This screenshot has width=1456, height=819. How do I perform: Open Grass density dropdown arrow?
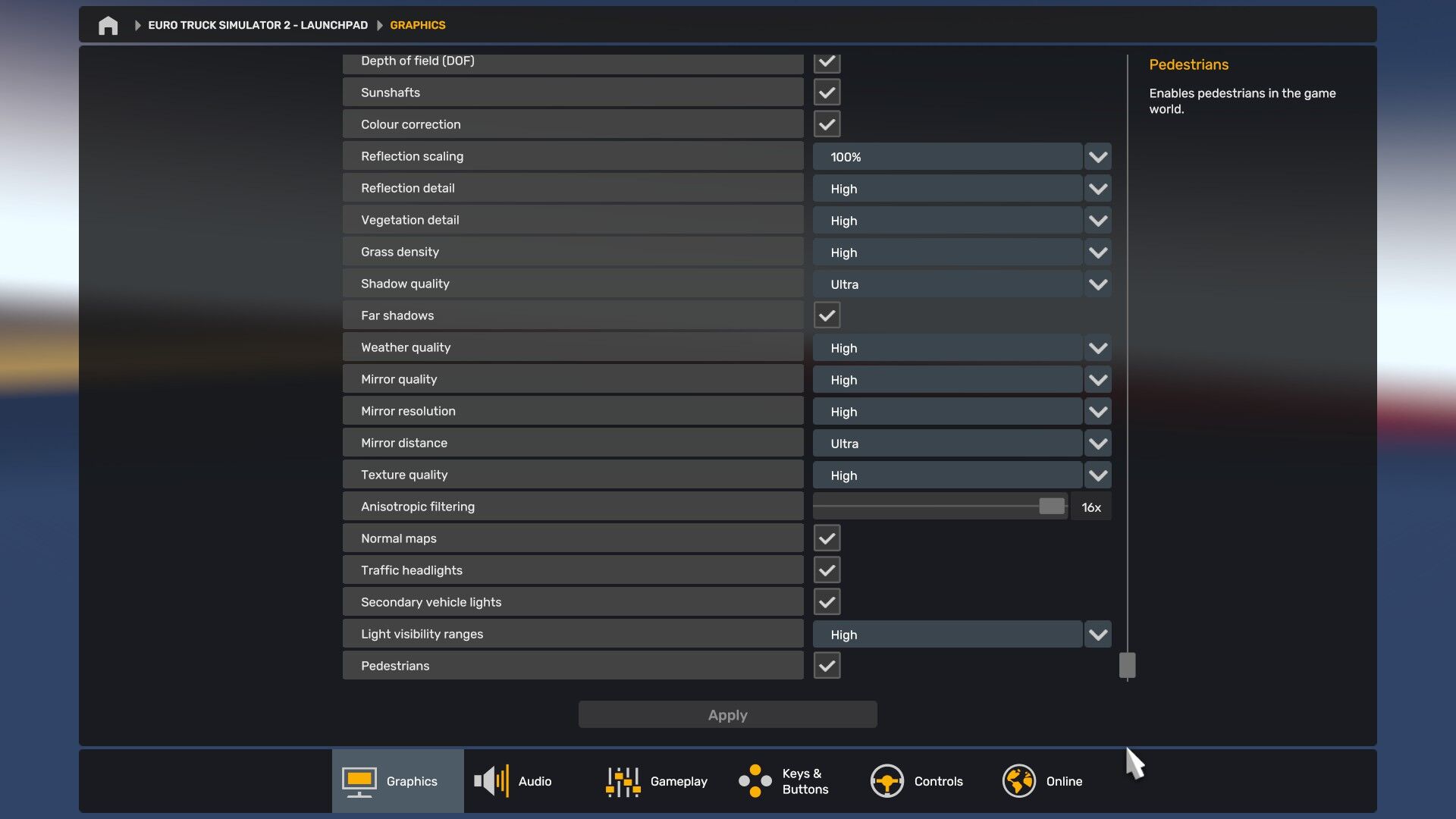click(x=1098, y=253)
